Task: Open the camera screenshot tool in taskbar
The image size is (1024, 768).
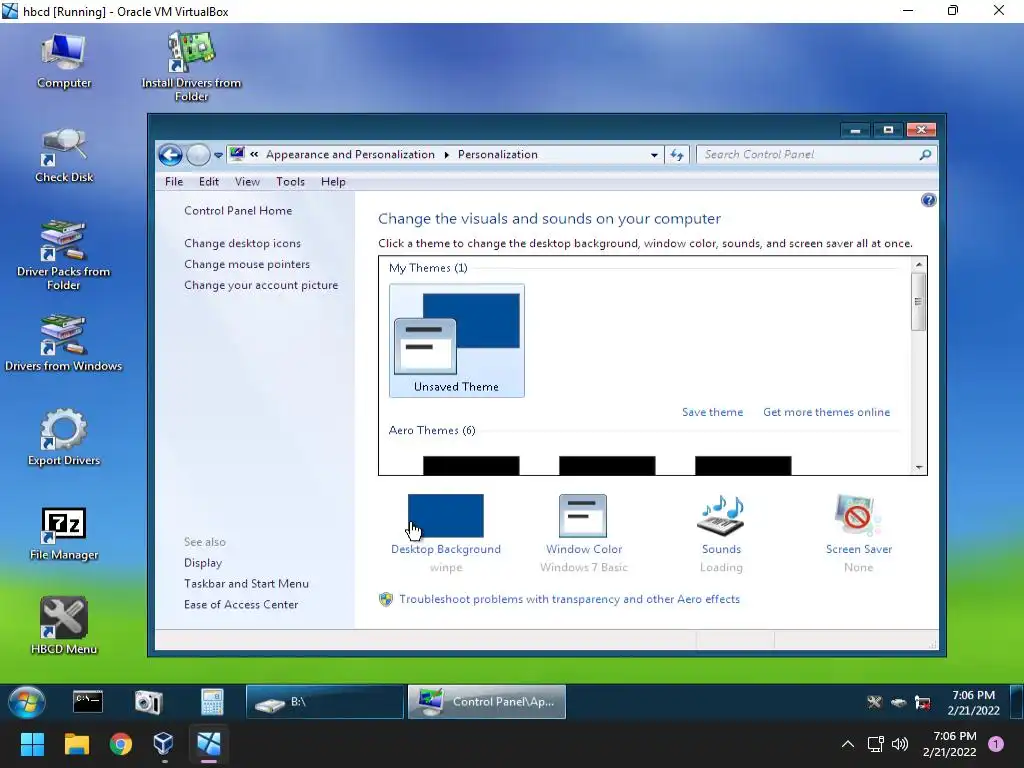Action: point(148,702)
